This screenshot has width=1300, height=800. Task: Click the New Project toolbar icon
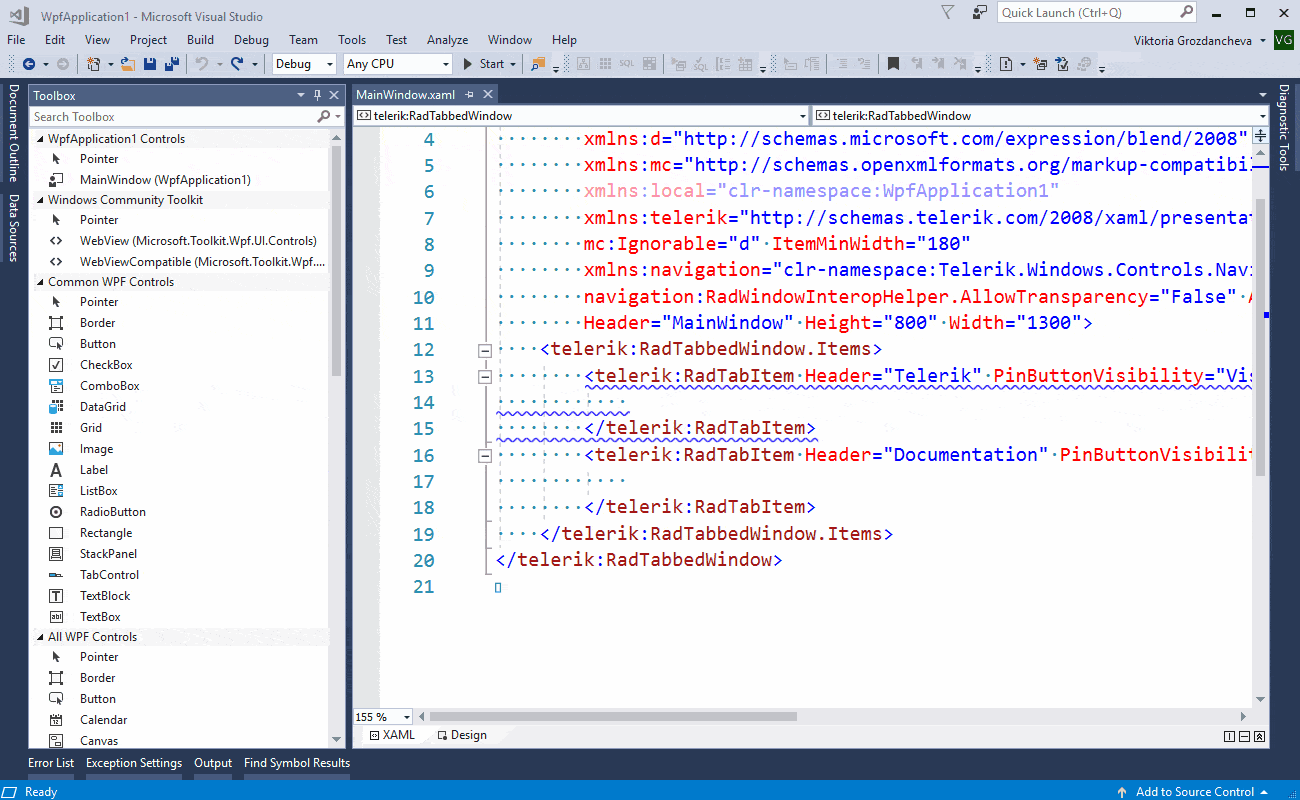[x=93, y=64]
